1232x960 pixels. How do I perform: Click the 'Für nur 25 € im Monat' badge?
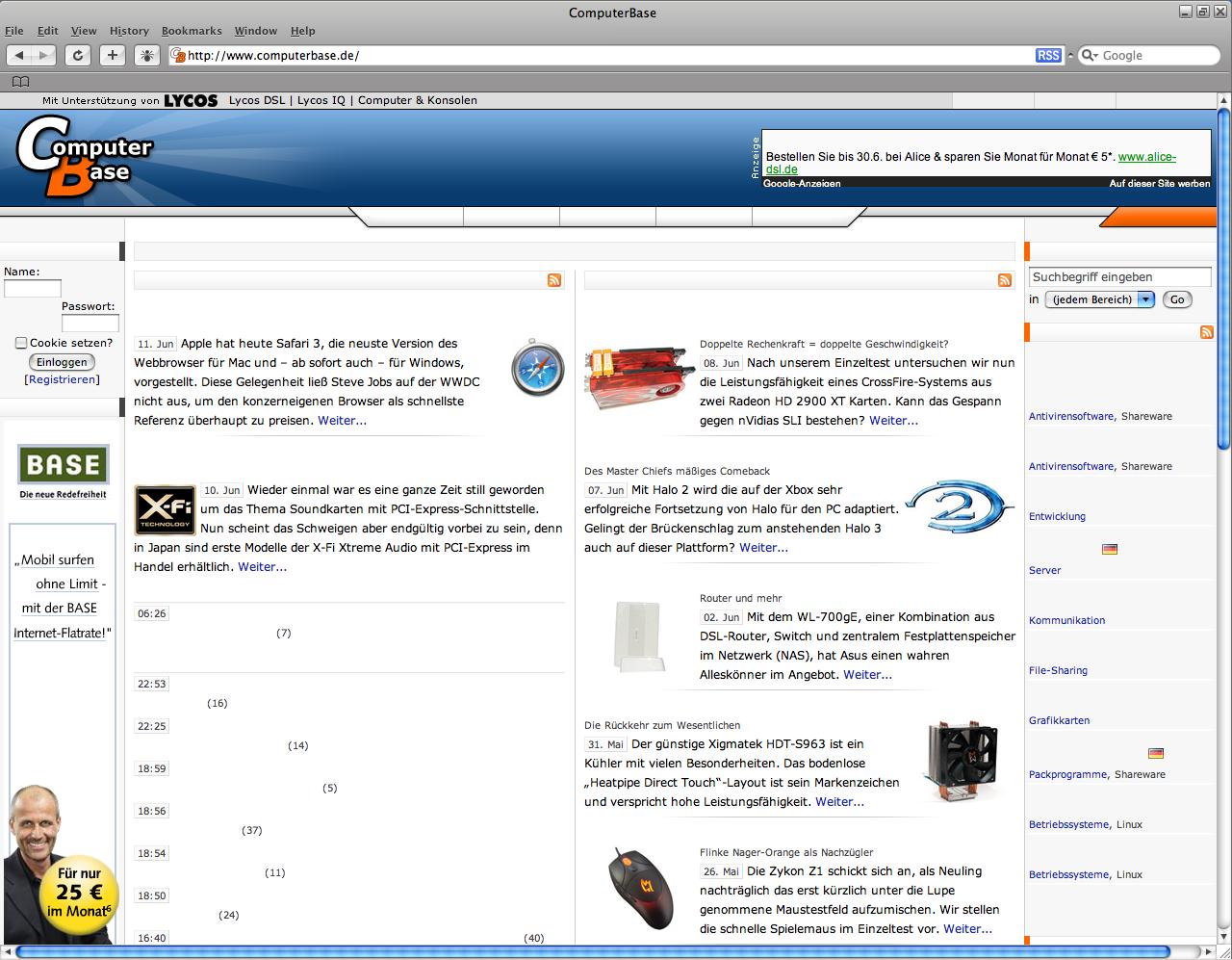(x=79, y=893)
